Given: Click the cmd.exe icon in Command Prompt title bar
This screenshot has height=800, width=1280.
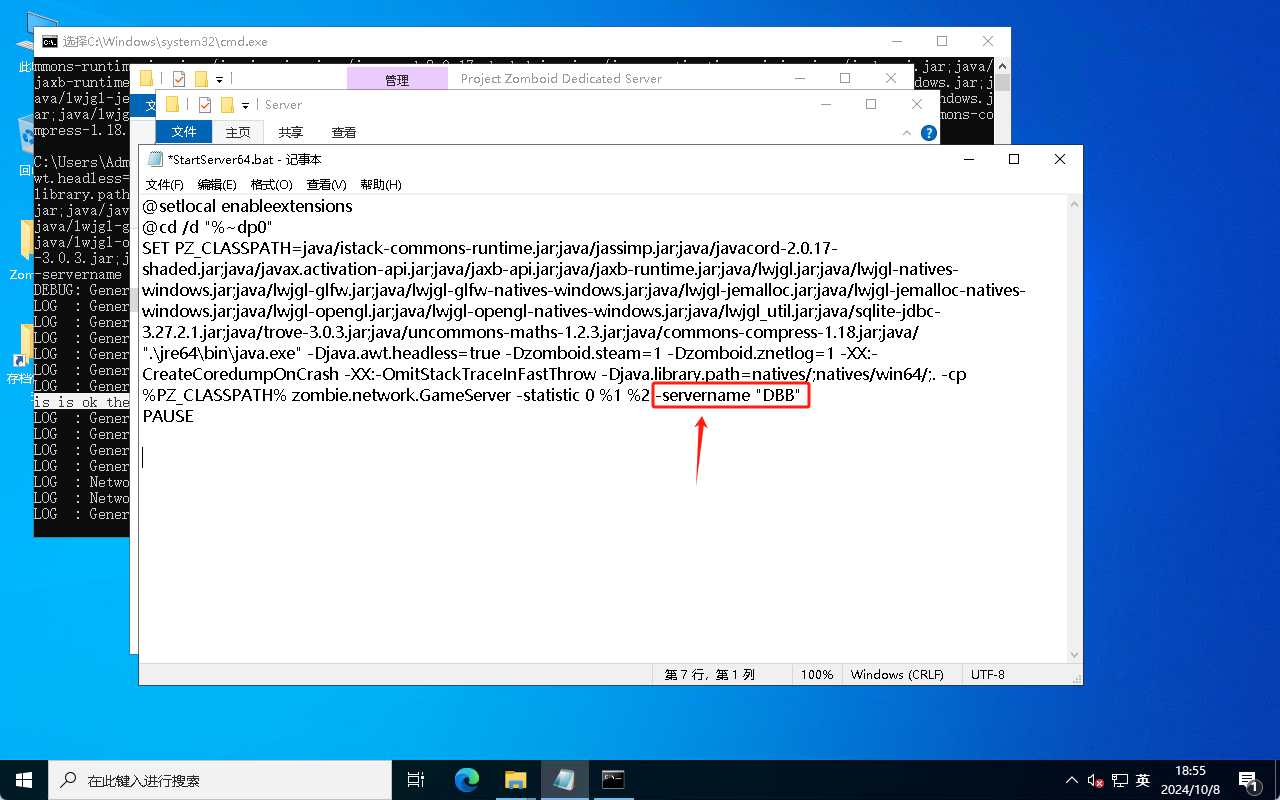Looking at the screenshot, I should pos(49,42).
